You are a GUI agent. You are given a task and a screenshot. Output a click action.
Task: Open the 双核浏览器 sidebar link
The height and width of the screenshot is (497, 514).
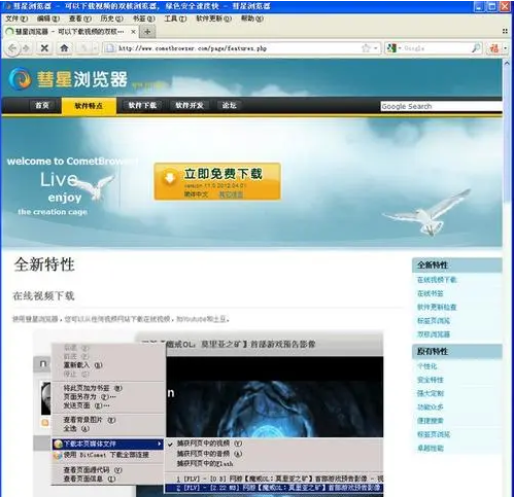pyautogui.click(x=433, y=334)
